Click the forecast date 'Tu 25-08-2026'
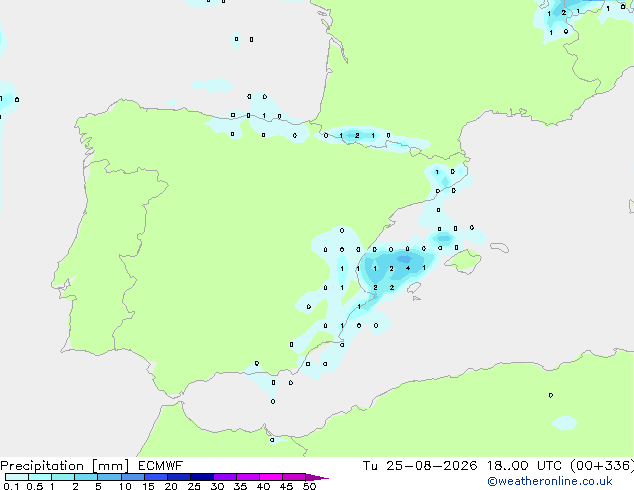 (x=420, y=466)
